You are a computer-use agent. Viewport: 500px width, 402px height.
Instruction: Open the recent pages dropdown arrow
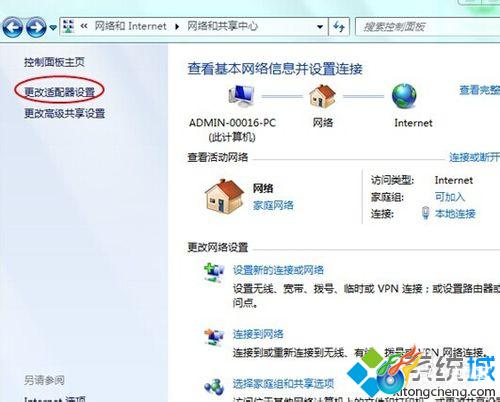53,28
